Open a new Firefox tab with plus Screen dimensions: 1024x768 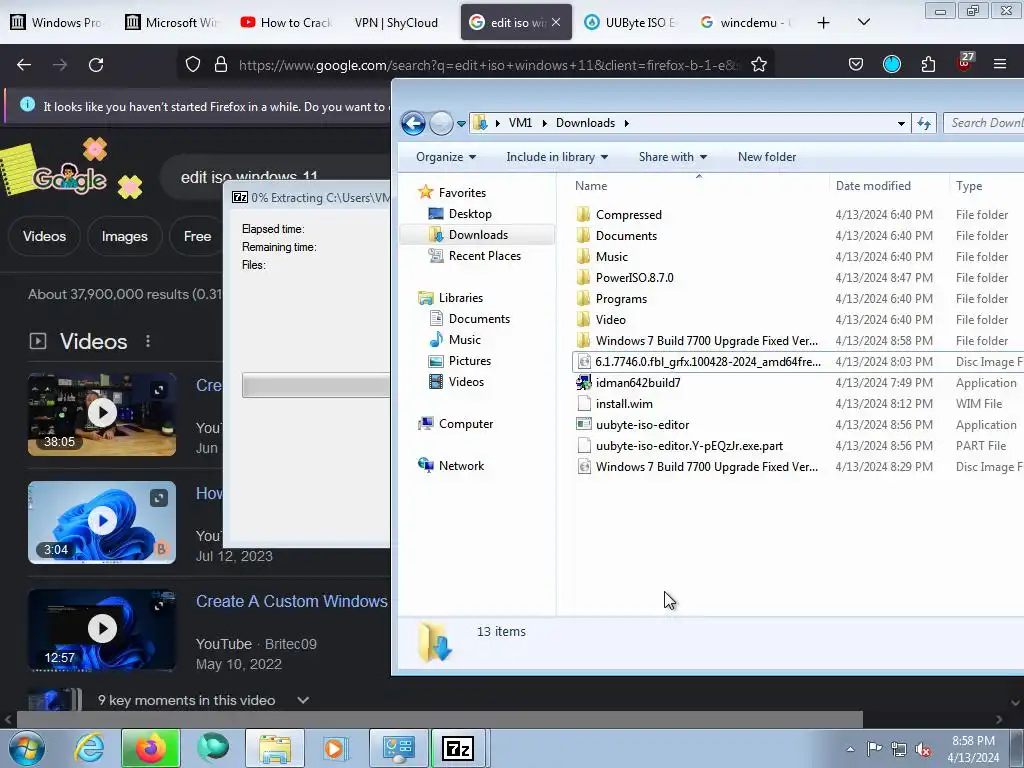click(824, 23)
